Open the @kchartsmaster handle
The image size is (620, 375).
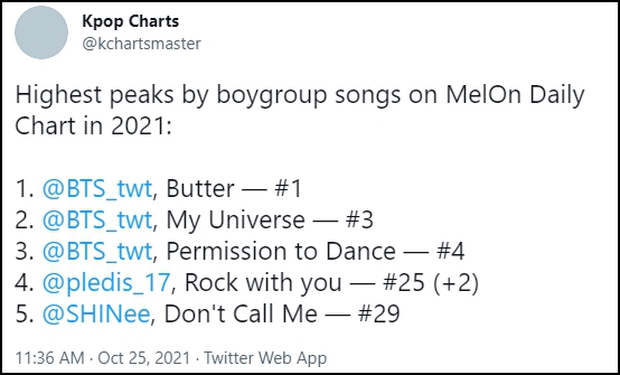(142, 44)
